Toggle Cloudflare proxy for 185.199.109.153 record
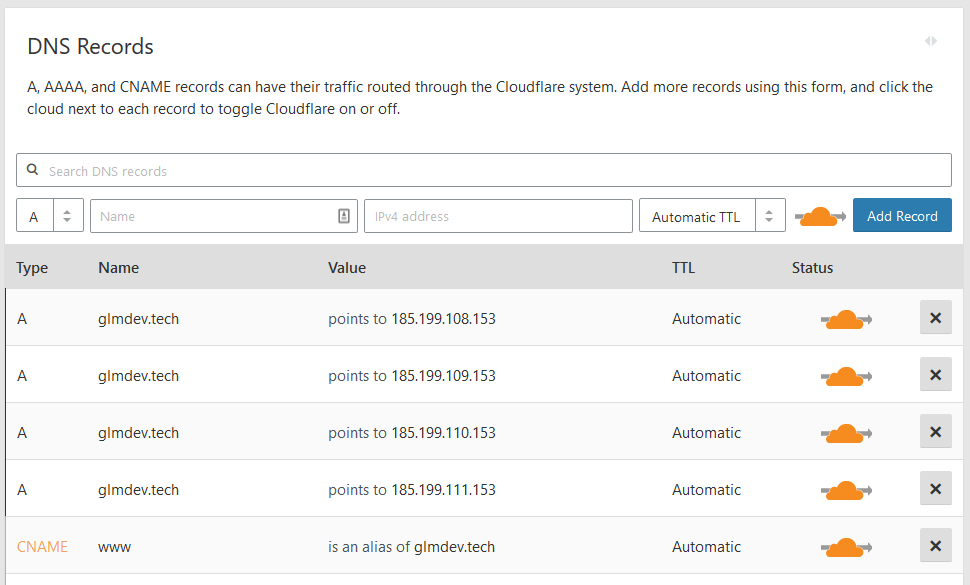Screen dimensions: 970x585 pyautogui.click(x=846, y=376)
